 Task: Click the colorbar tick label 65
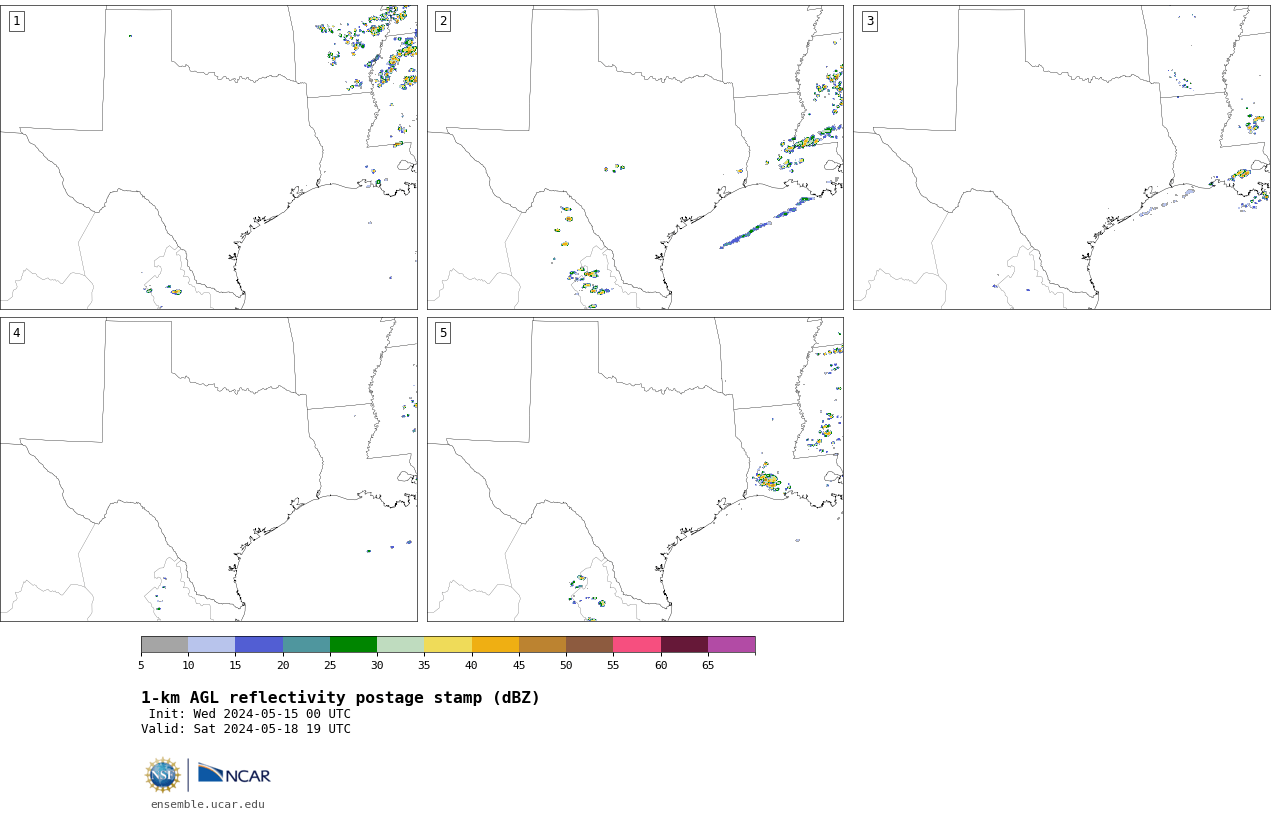pos(708,665)
